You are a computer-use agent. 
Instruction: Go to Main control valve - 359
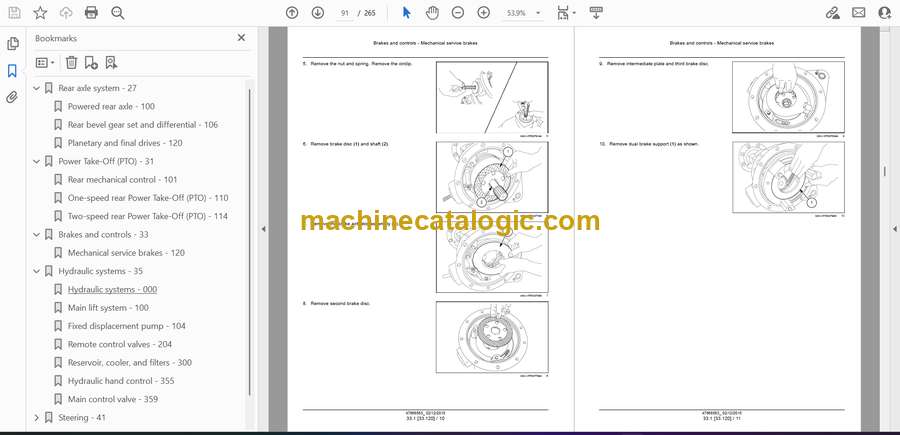tap(113, 399)
